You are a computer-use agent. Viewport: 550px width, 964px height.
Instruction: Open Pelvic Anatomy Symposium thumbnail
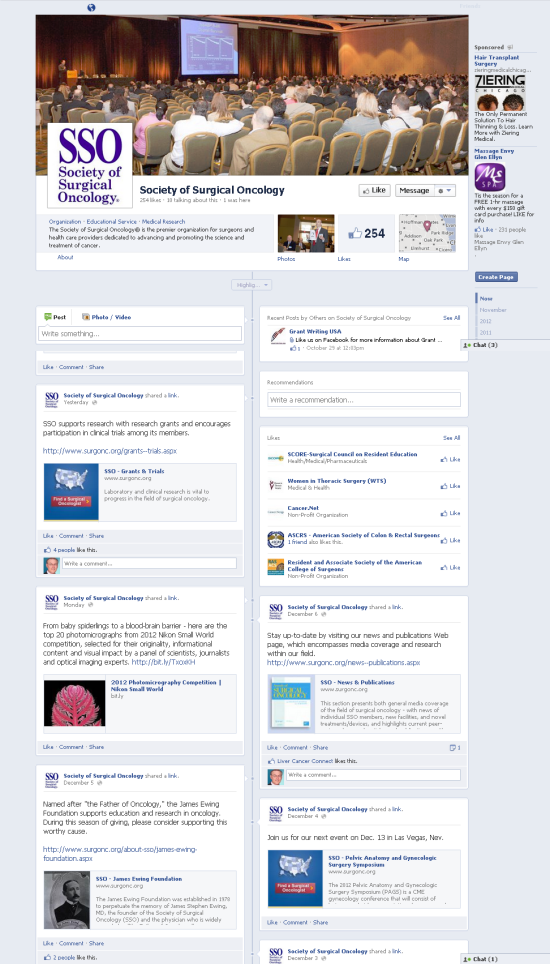295,879
